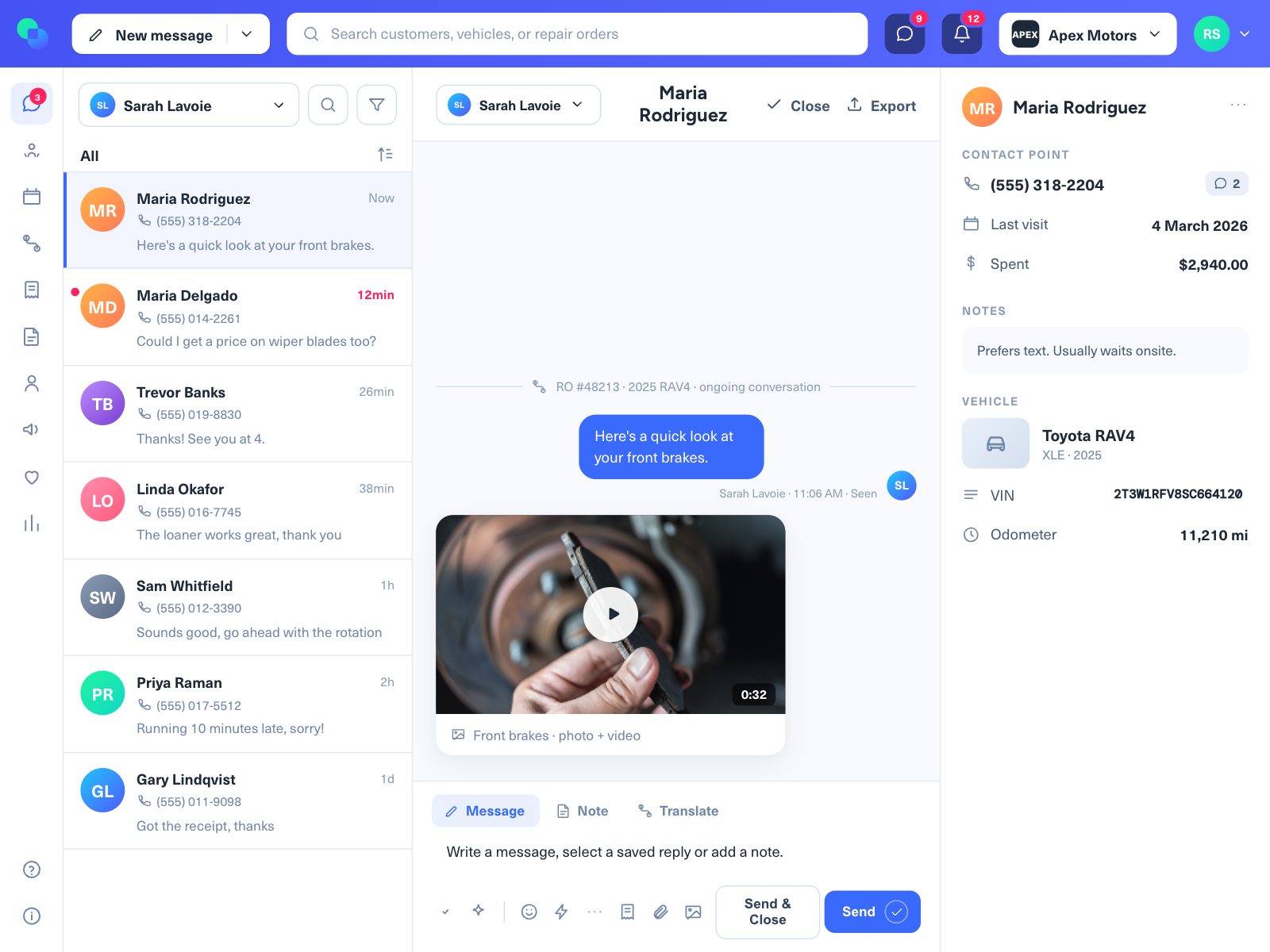Toggle the checkmark circle on Send button
Image resolution: width=1270 pixels, height=952 pixels.
(x=896, y=912)
